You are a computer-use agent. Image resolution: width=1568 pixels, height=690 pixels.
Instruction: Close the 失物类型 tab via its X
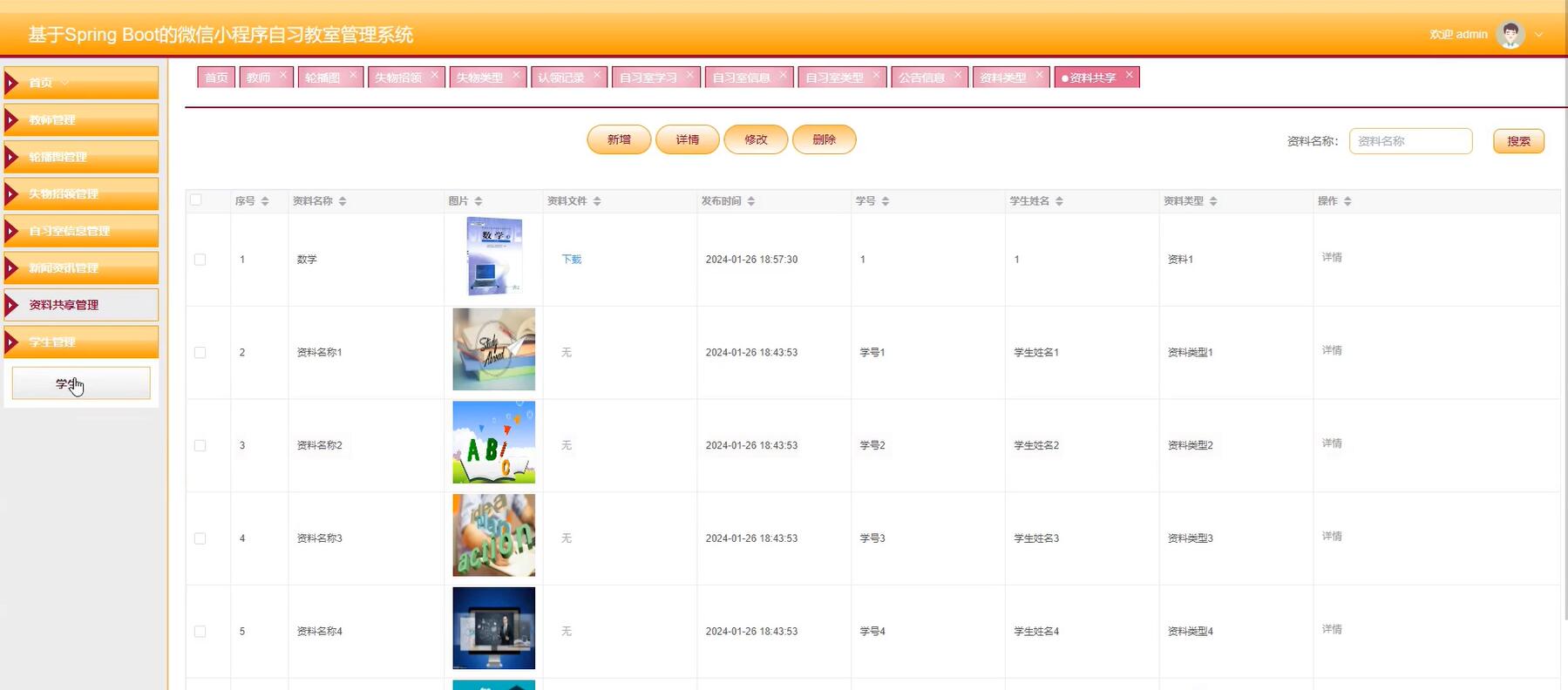point(516,75)
